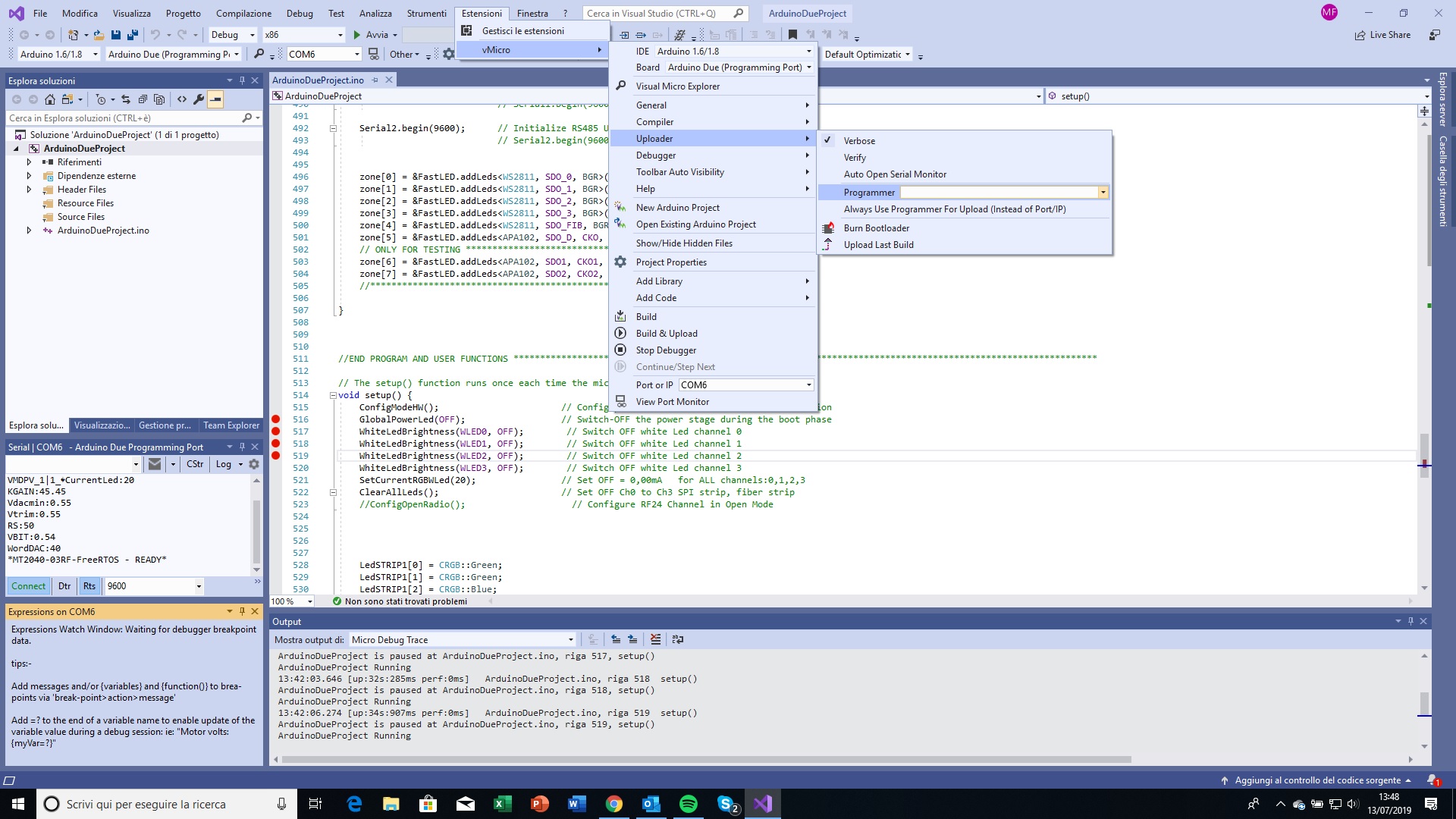The height and width of the screenshot is (819, 1456).
Task: Click the Burn Bootloader icon
Action: [828, 227]
